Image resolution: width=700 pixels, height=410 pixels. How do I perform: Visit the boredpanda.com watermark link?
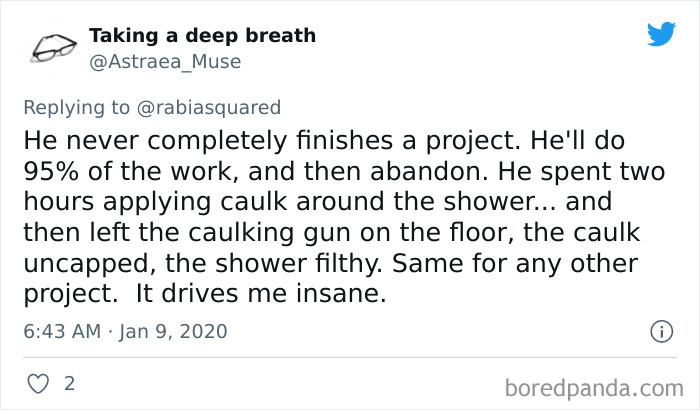pos(590,386)
